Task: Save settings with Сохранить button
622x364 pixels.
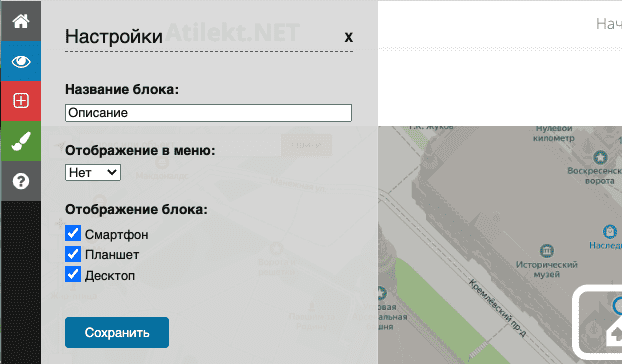Action: 117,332
